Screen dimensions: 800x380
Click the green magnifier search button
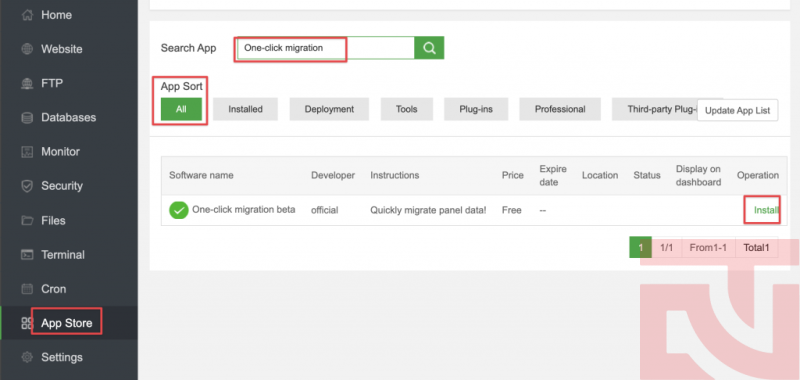coord(429,48)
